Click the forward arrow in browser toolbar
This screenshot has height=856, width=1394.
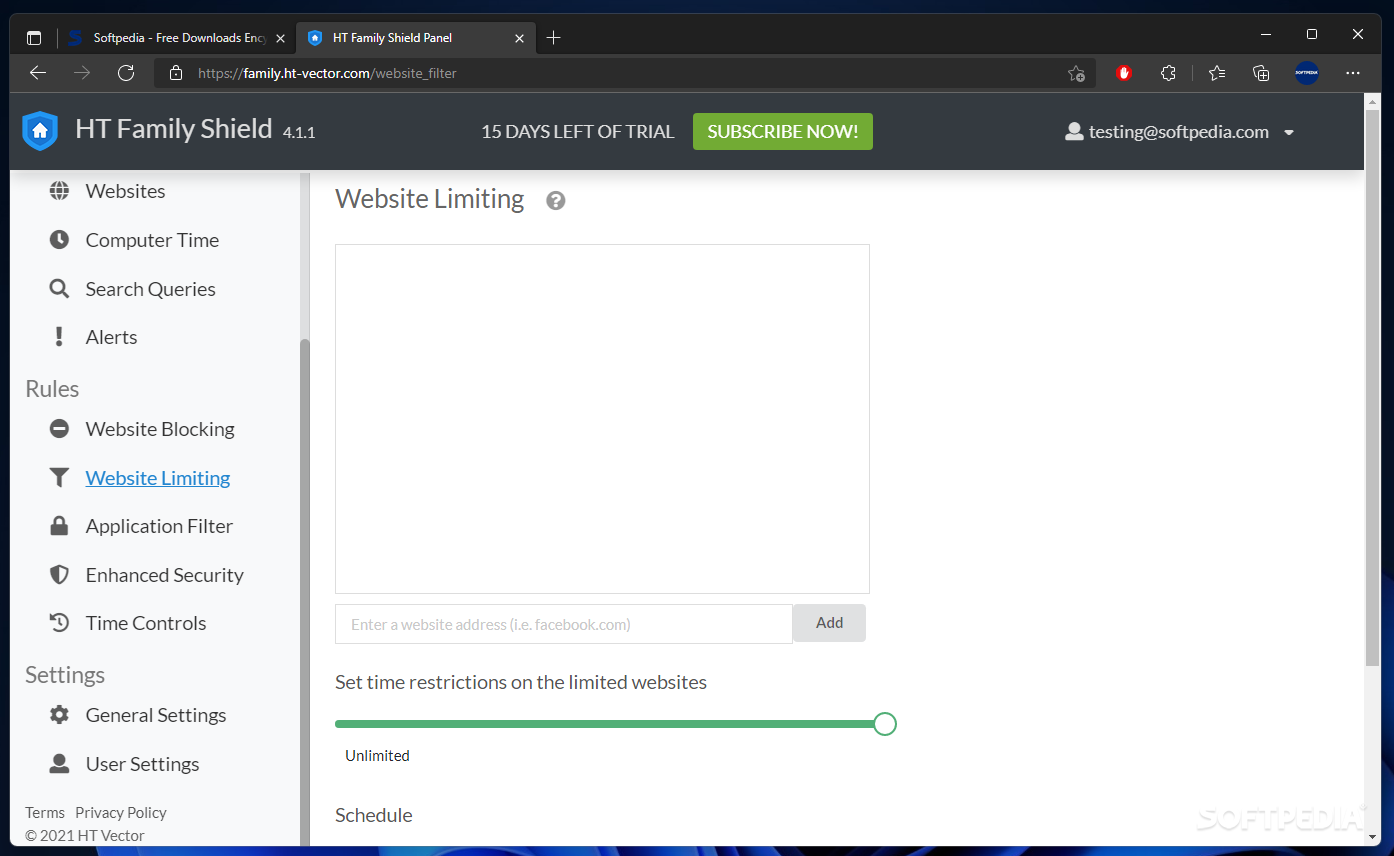point(82,73)
